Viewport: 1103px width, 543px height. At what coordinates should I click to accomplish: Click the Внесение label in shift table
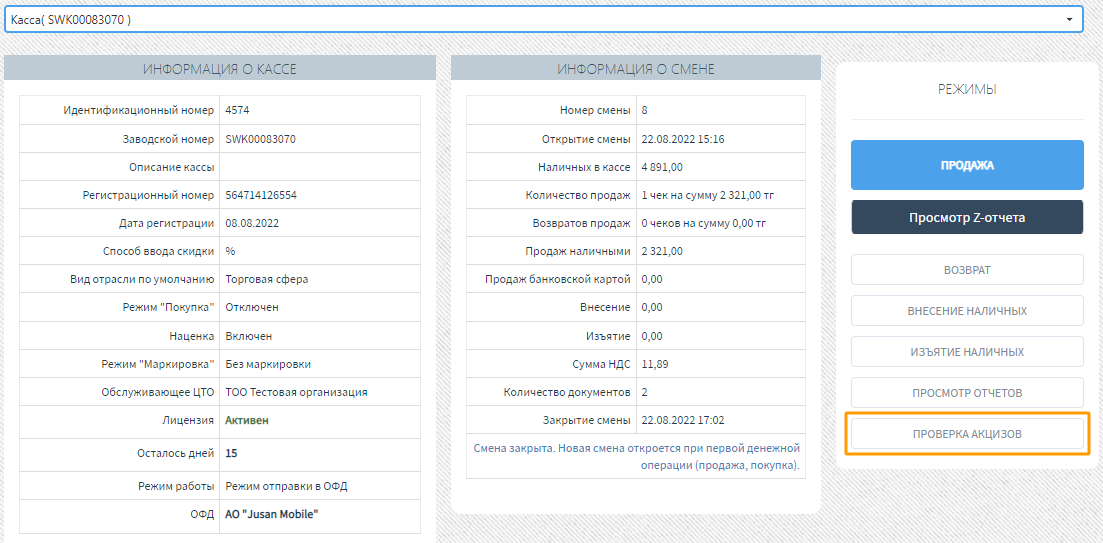point(607,307)
